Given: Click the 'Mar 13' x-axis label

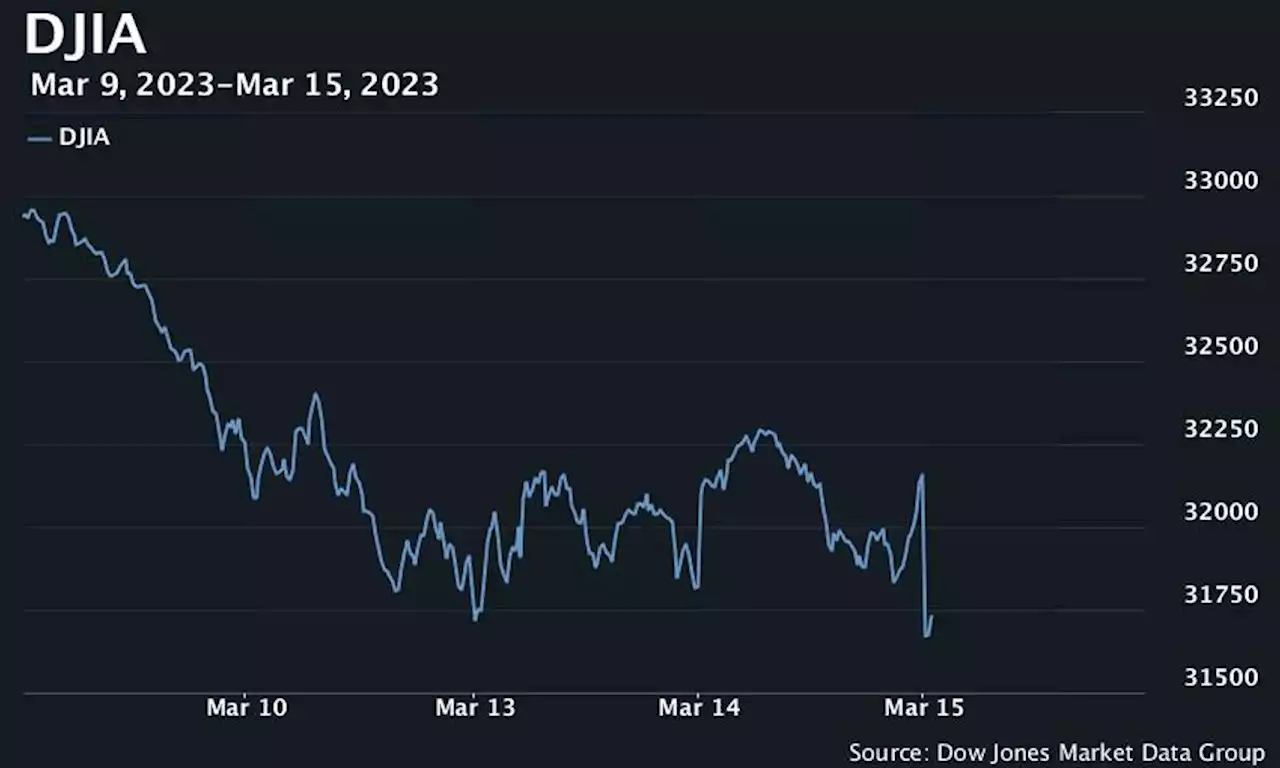Looking at the screenshot, I should 476,708.
